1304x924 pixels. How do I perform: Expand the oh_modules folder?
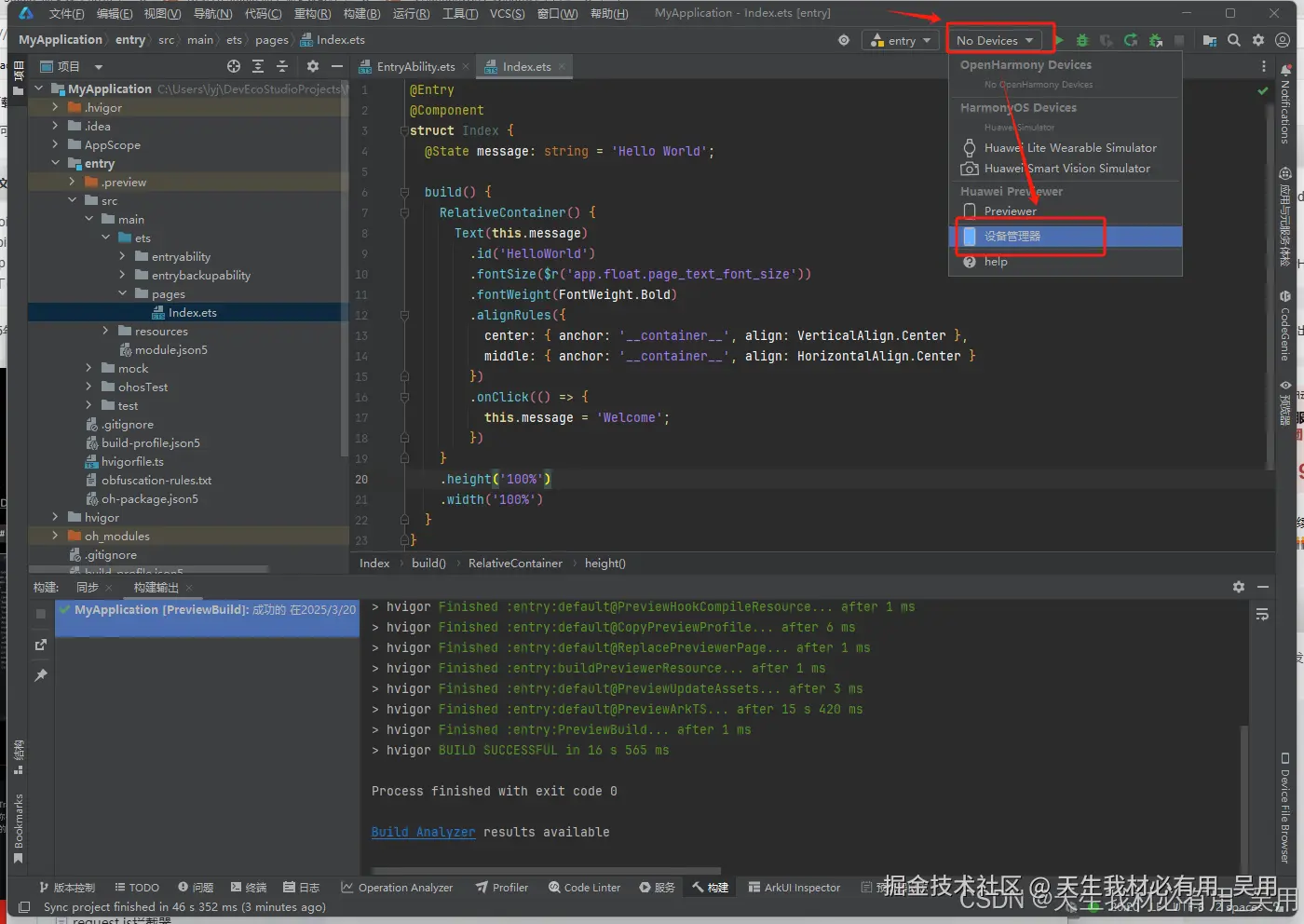(55, 536)
